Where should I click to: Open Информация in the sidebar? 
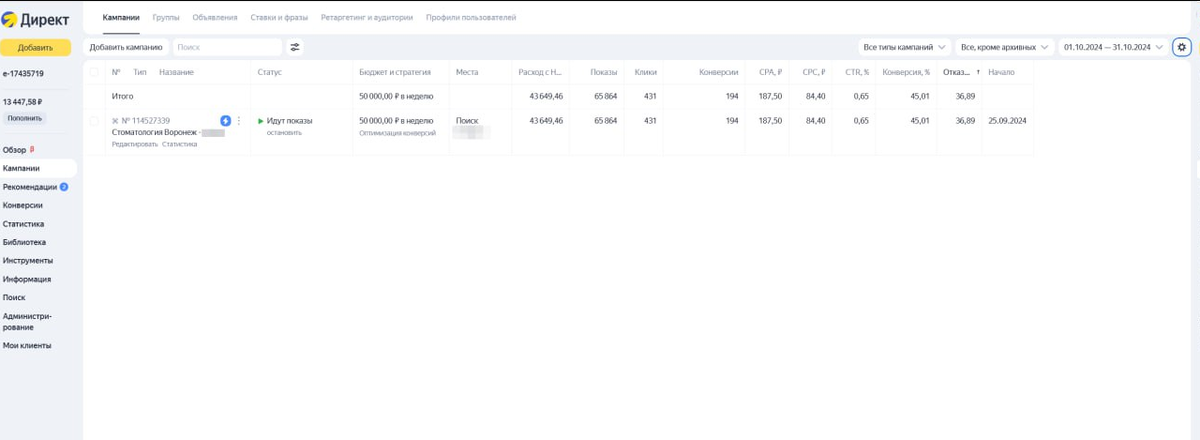pos(27,279)
